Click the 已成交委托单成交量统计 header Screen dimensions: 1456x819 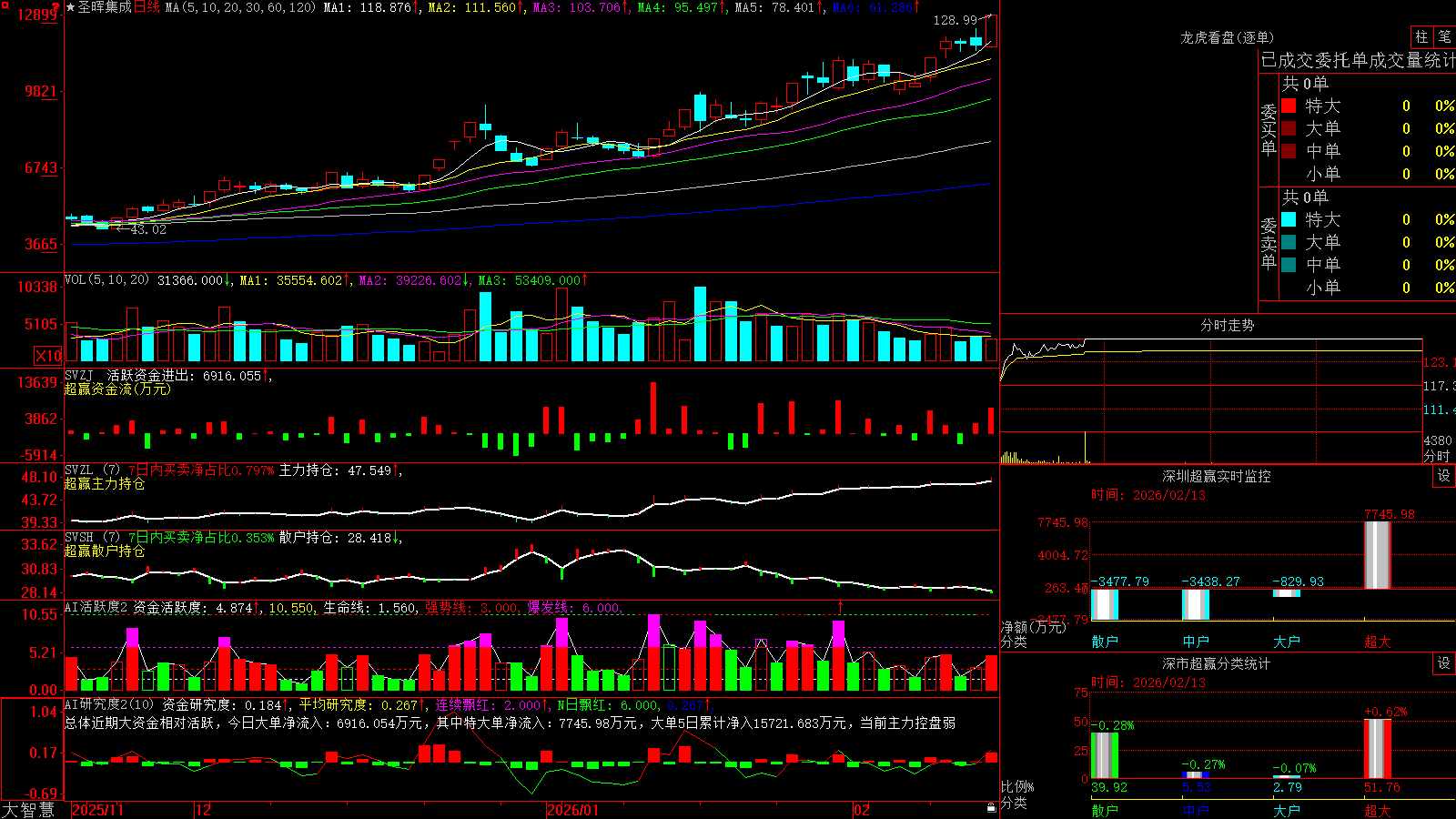pos(1358,60)
